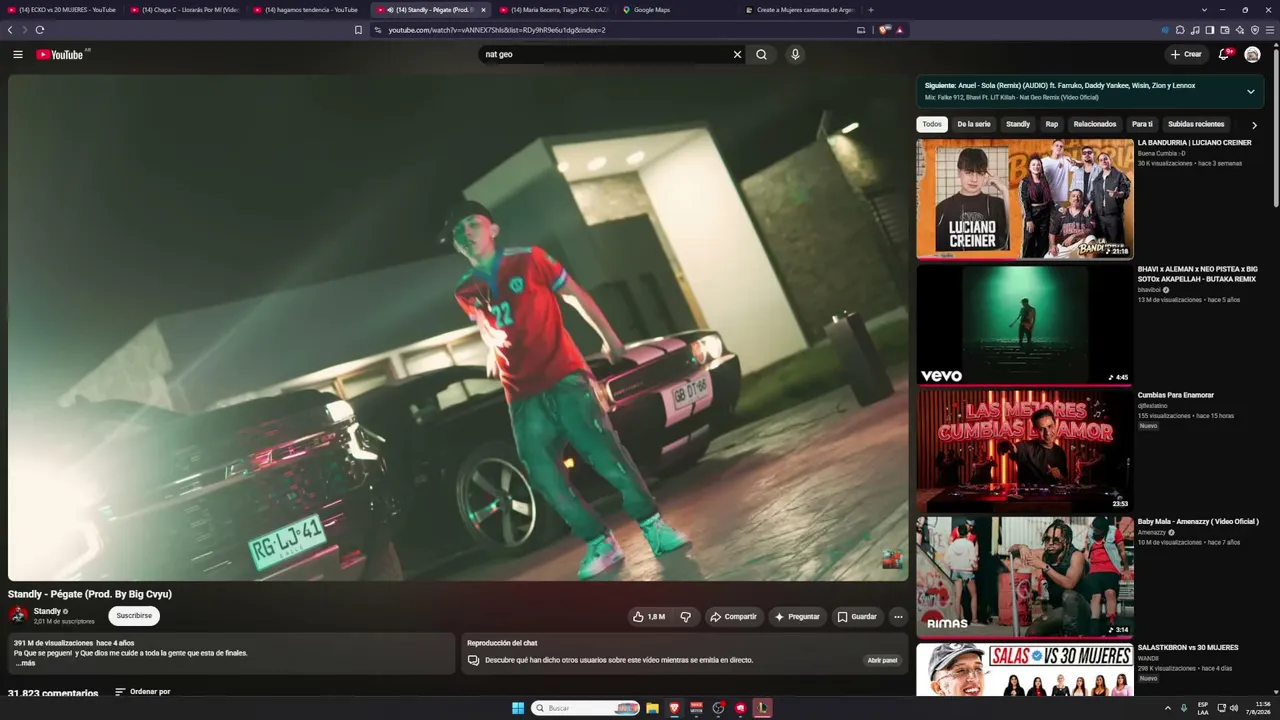Open File Explorer from taskbar
This screenshot has height=720, width=1280.
tap(652, 708)
